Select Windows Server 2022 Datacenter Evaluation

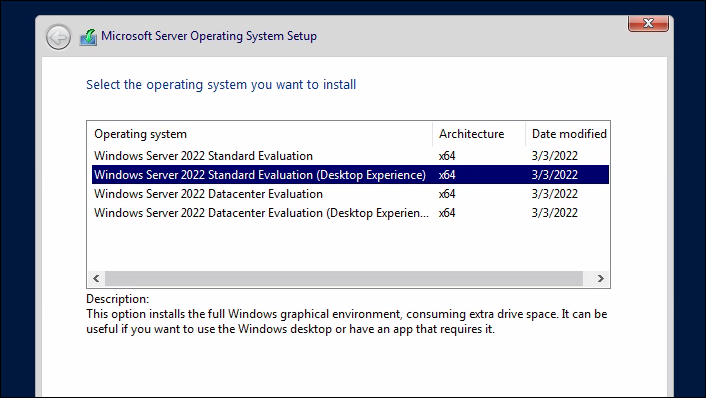[x=350, y=194]
